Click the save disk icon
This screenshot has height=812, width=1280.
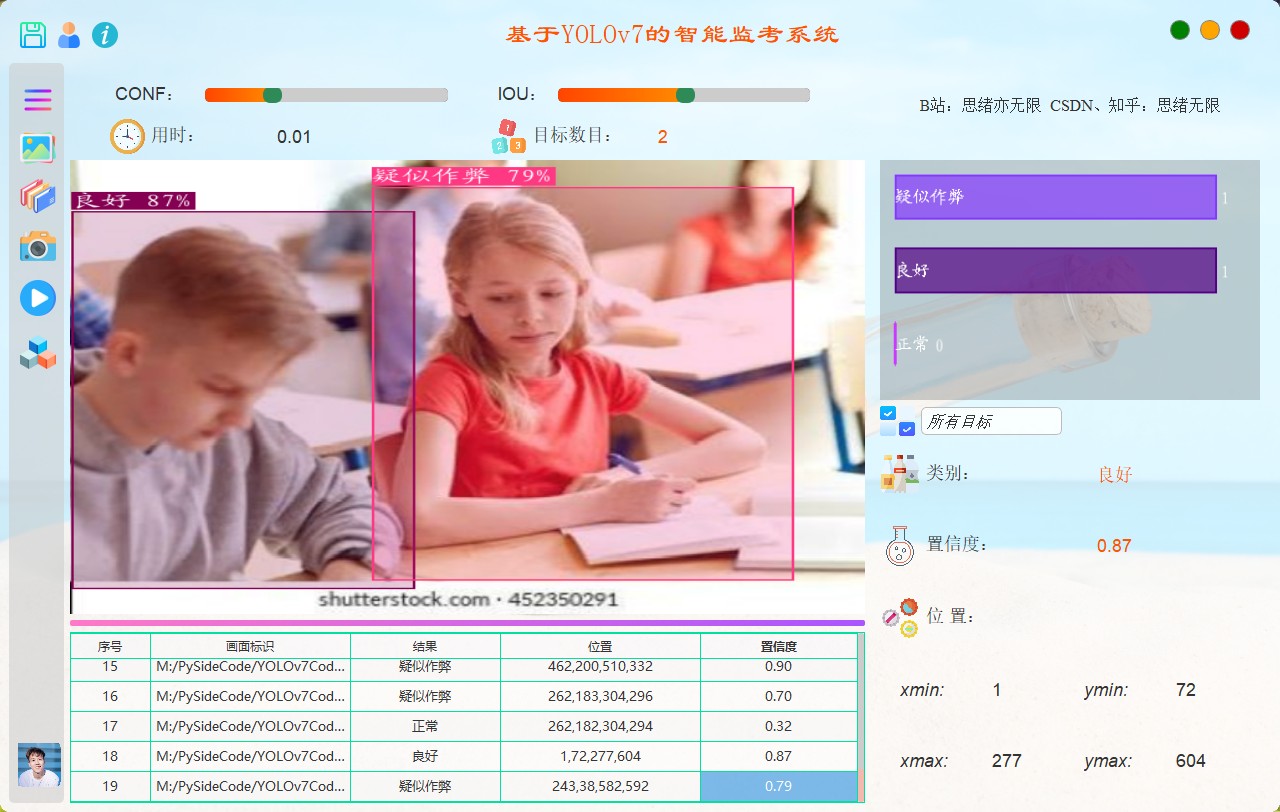pyautogui.click(x=33, y=35)
